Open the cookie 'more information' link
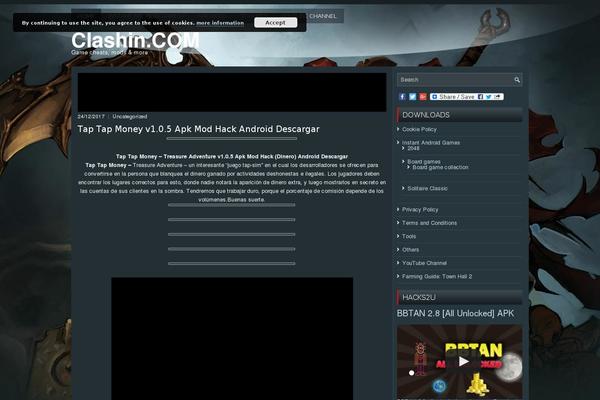600x400 pixels. 220,23
